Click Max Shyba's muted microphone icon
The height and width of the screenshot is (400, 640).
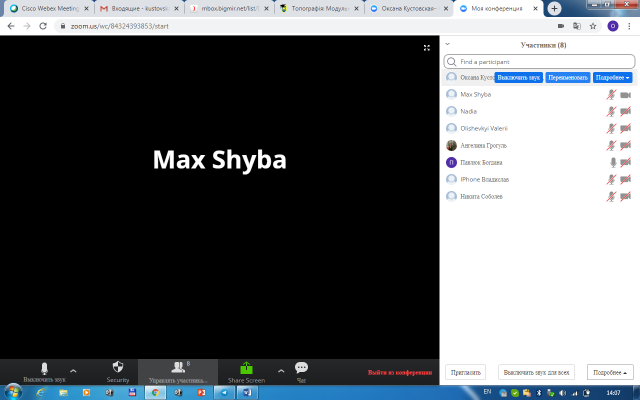(611, 95)
